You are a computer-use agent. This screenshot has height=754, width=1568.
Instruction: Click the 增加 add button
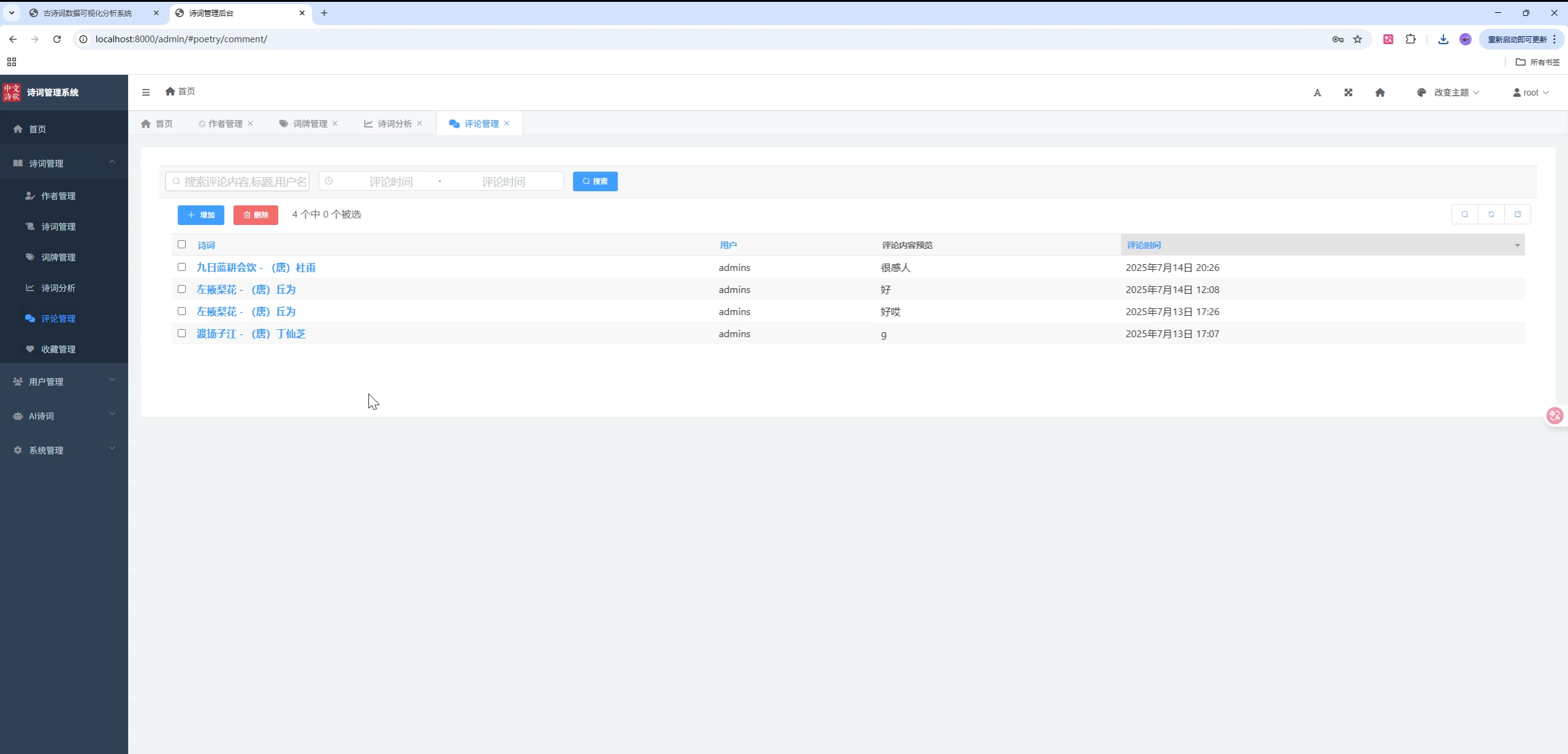[201, 215]
